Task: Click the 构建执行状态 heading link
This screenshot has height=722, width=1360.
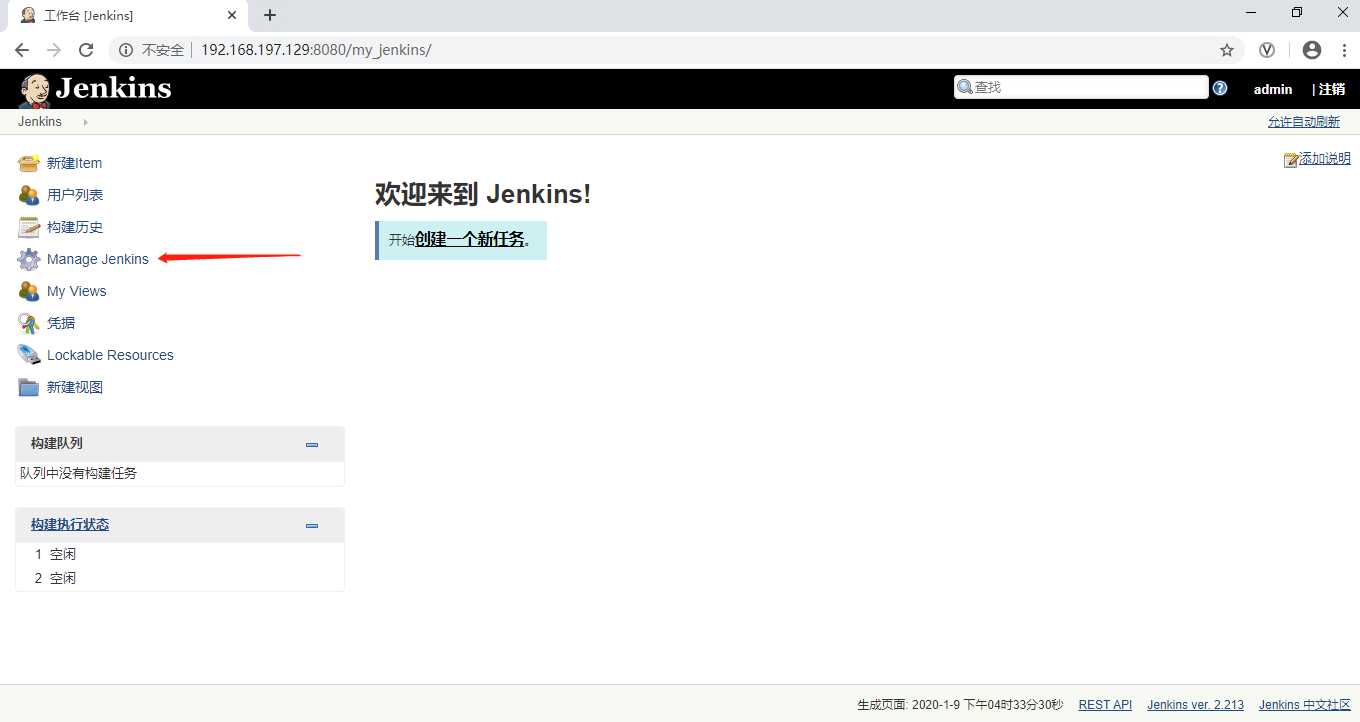Action: 70,524
